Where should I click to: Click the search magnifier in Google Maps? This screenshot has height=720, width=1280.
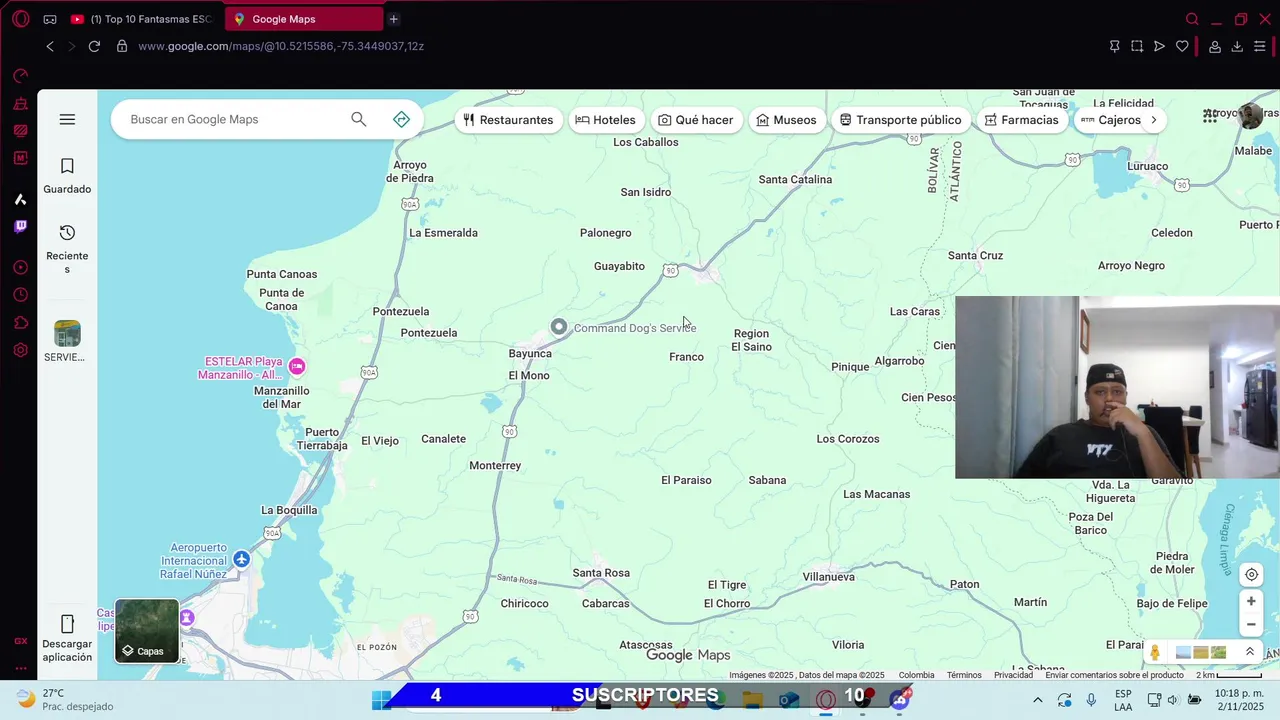point(359,119)
